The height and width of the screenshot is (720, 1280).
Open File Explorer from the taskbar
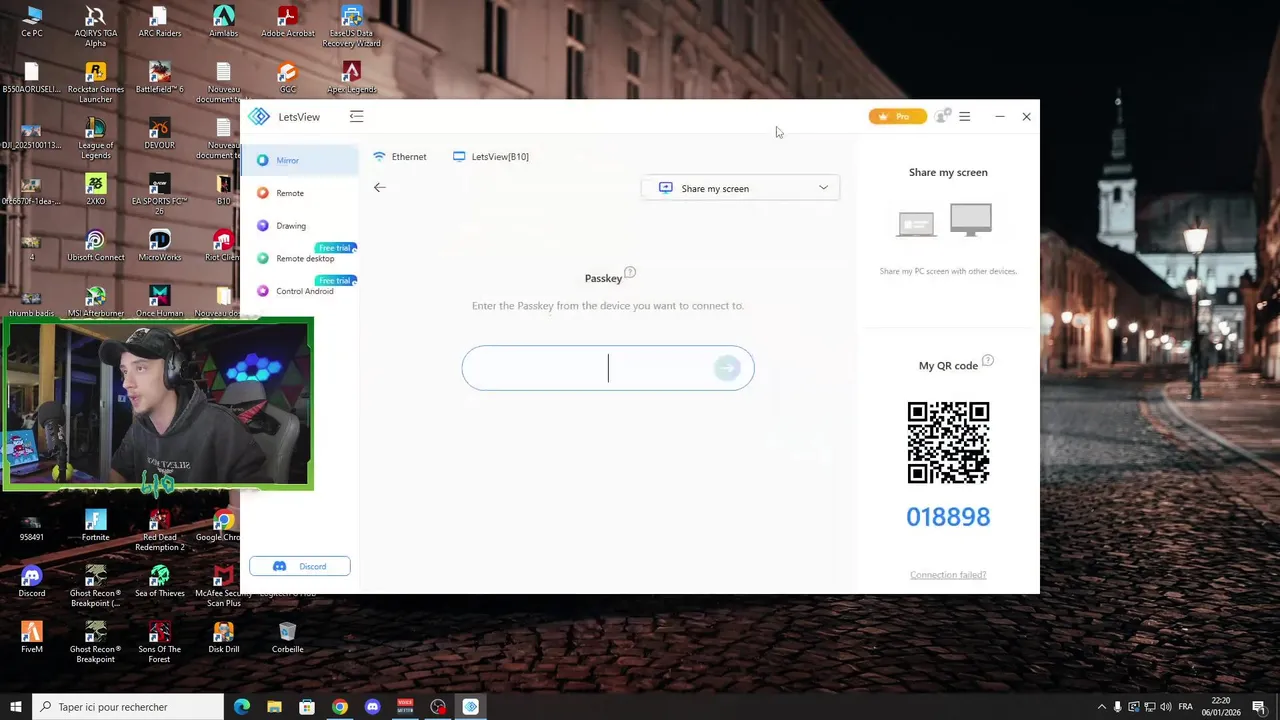point(274,707)
